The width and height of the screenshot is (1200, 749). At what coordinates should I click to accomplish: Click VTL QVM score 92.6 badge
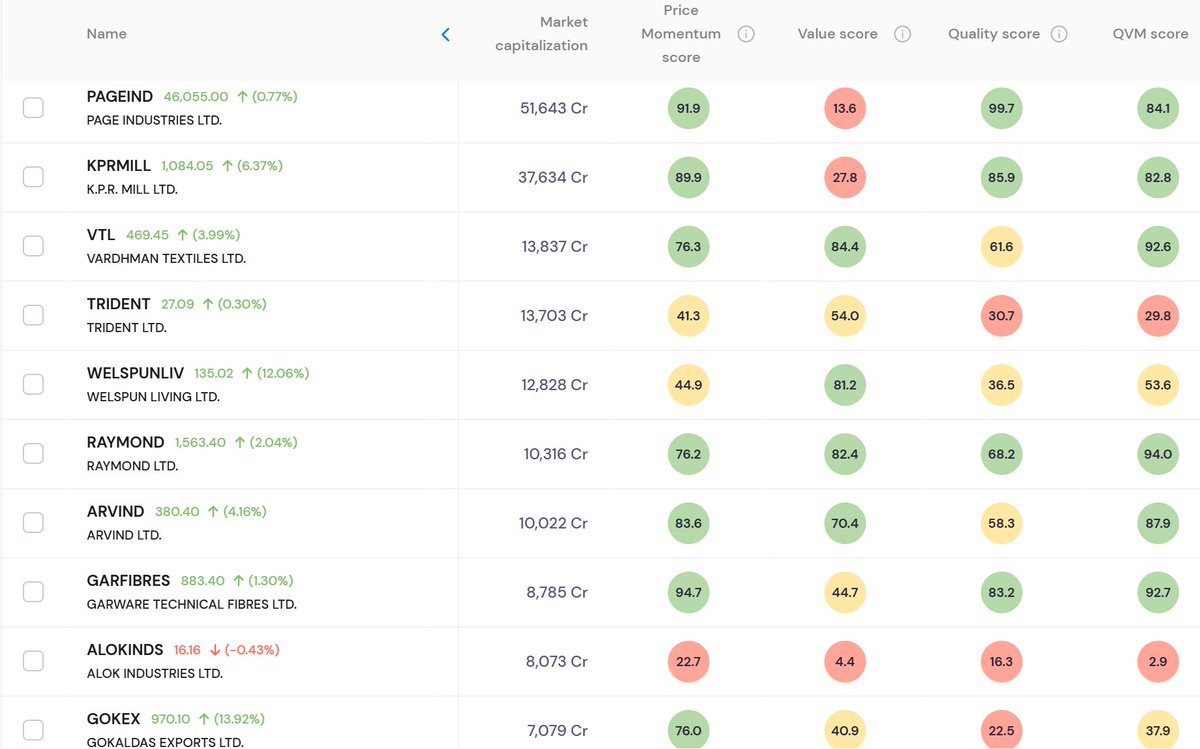1158,246
